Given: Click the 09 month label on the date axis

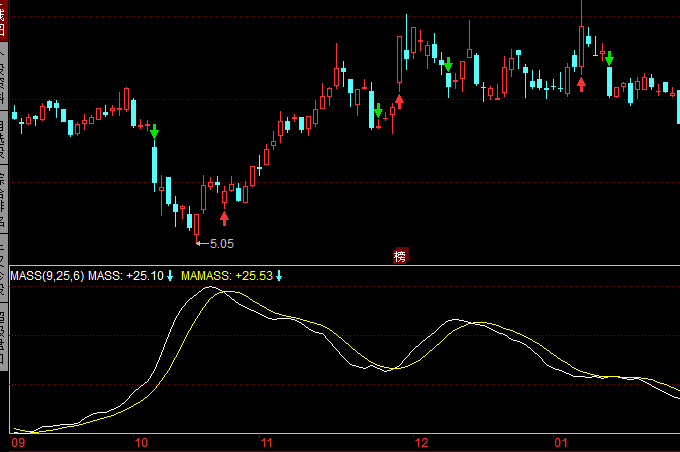Looking at the screenshot, I should coord(18,443).
